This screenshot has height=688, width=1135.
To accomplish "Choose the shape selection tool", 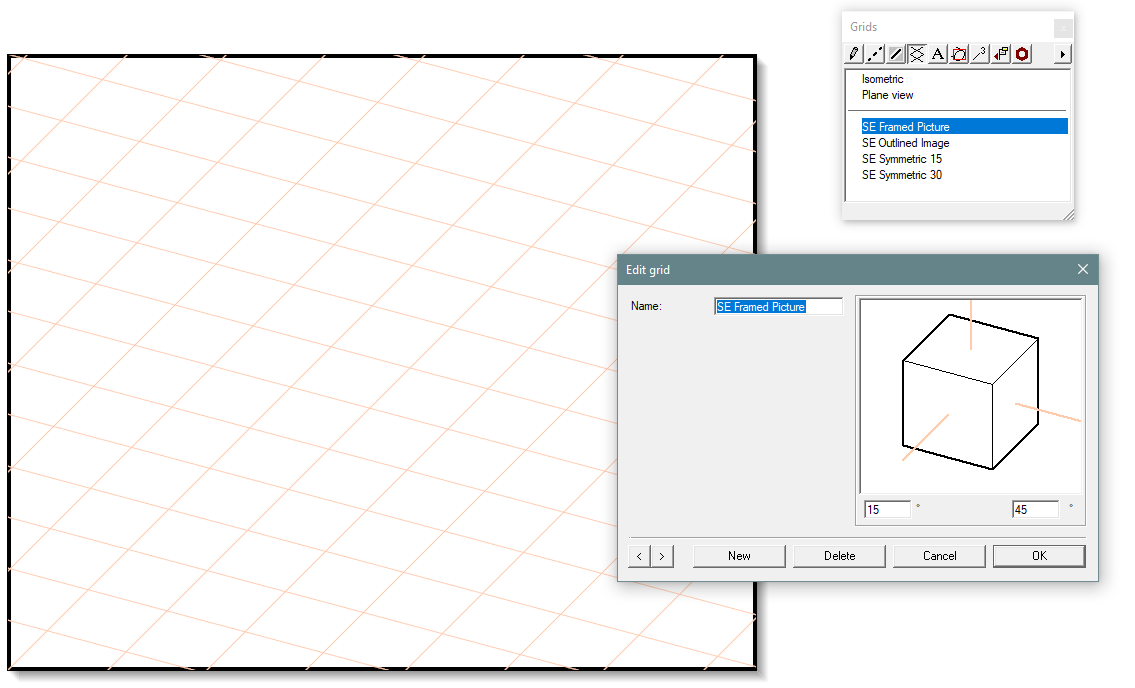I will [958, 53].
